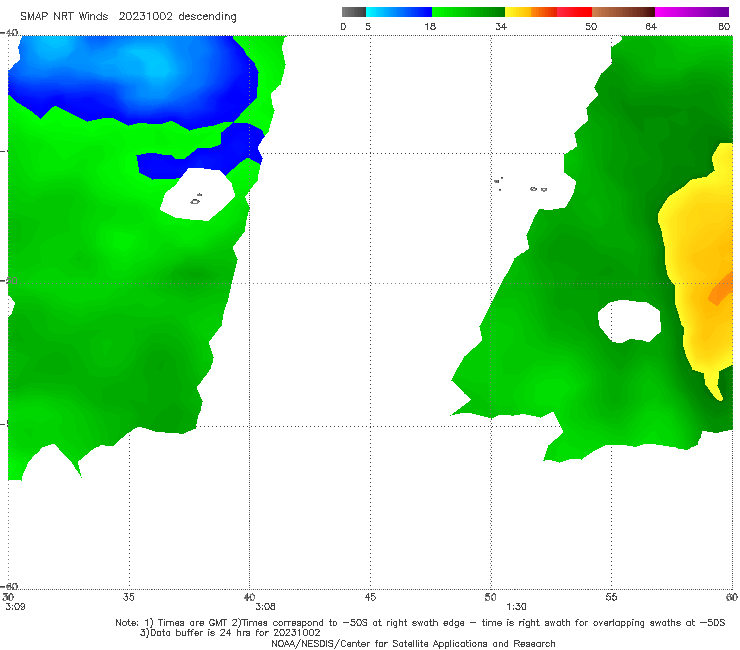Choose the brown segment of the color bar
This screenshot has height=650, width=740.
pos(623,12)
